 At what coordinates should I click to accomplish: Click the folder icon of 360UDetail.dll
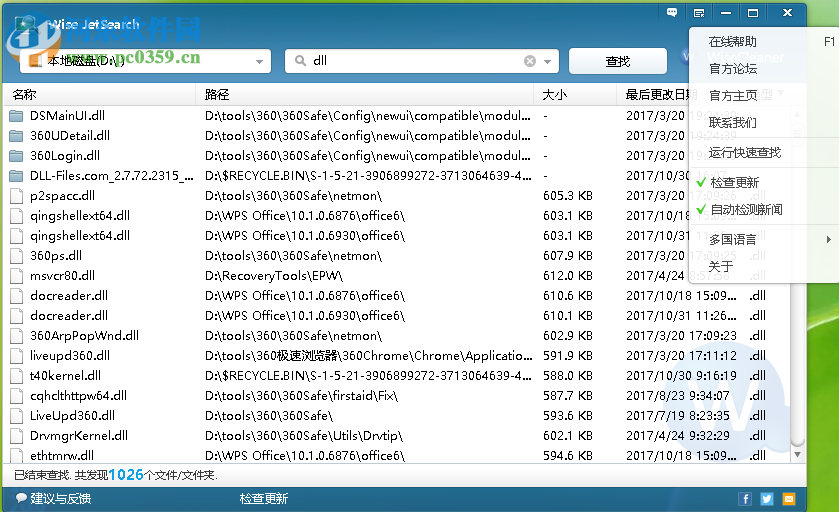[16, 136]
